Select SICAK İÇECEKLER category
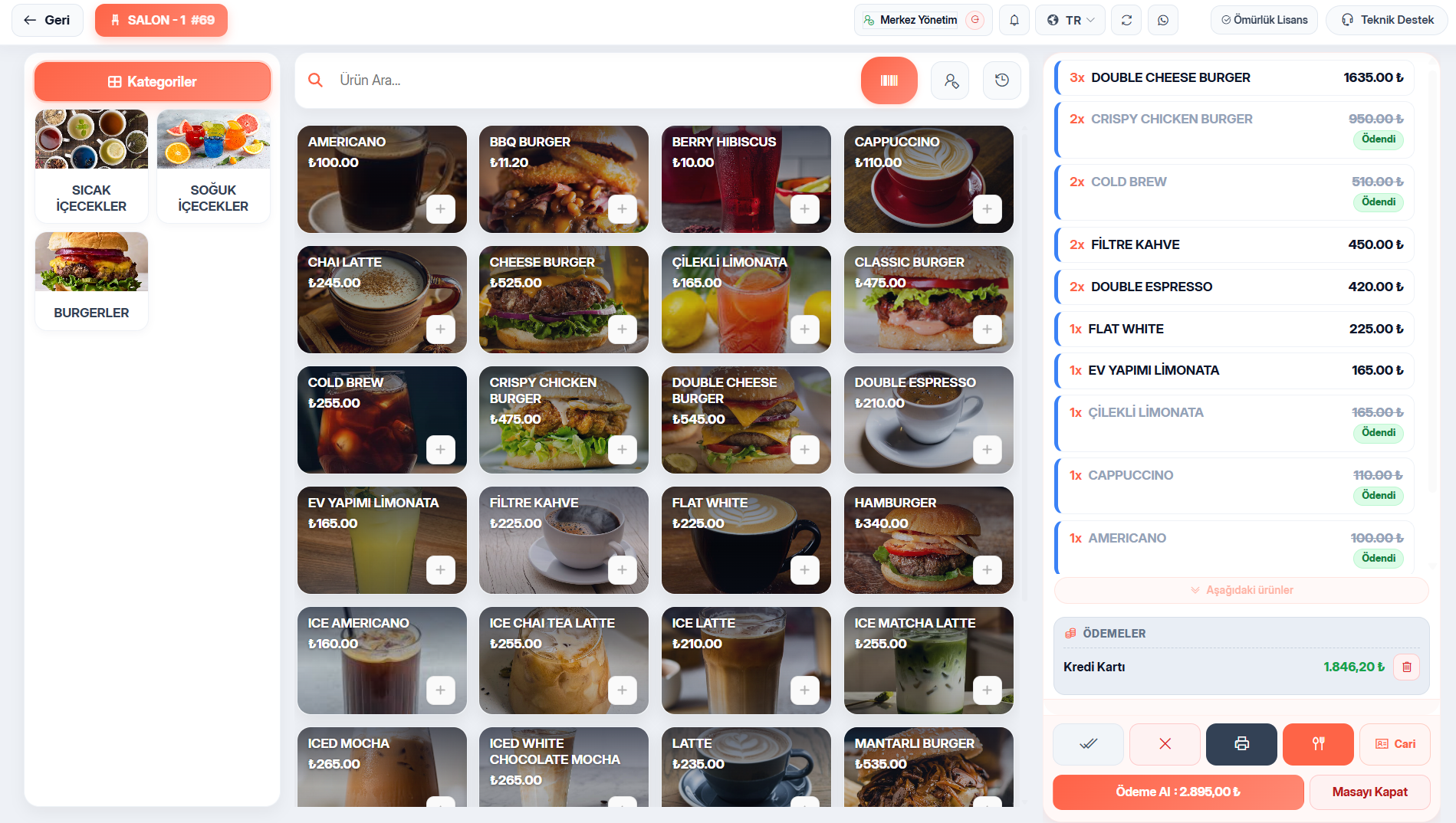This screenshot has width=1456, height=823. coord(91,166)
